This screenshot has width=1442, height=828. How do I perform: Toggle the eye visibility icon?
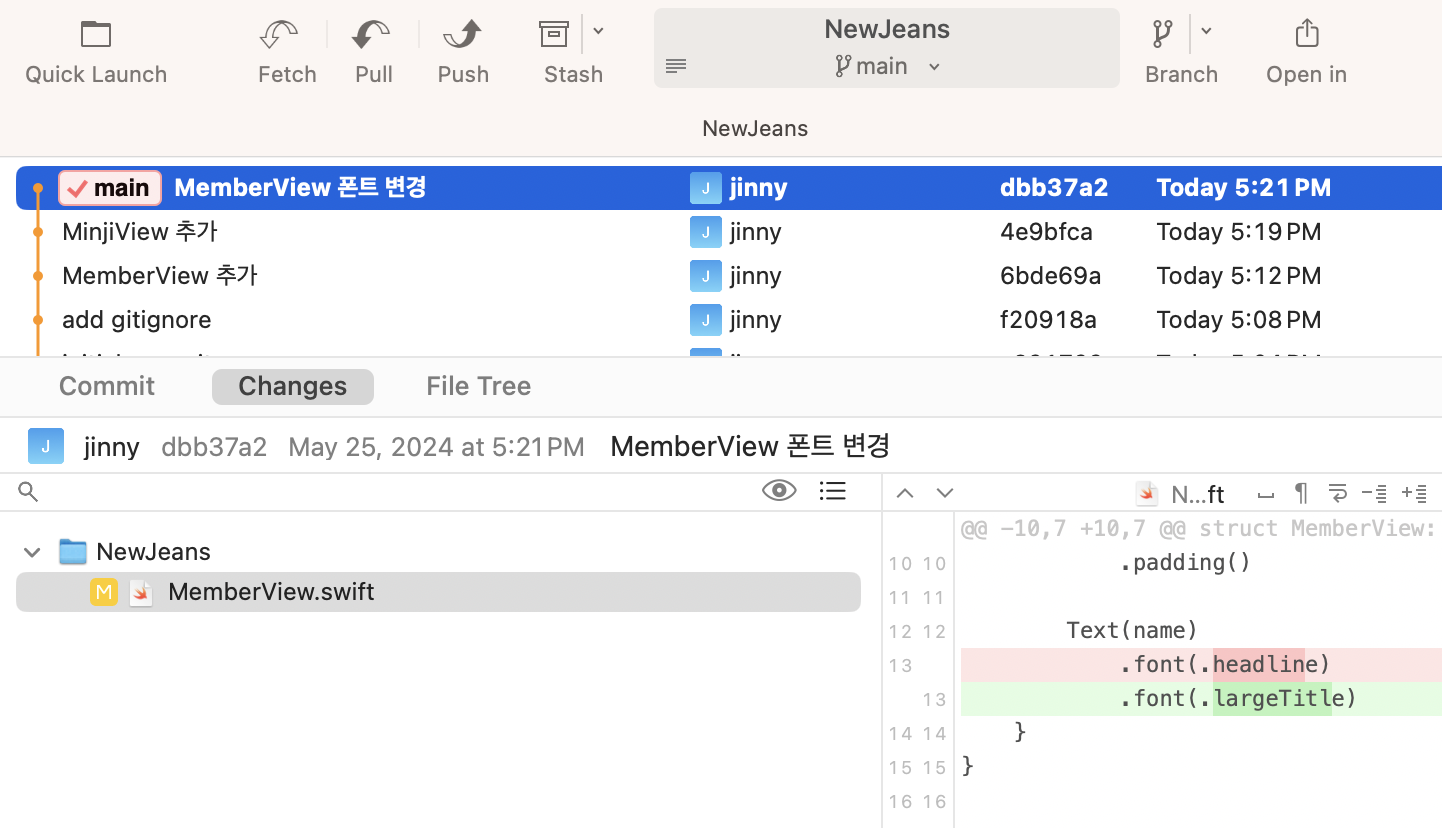[779, 490]
